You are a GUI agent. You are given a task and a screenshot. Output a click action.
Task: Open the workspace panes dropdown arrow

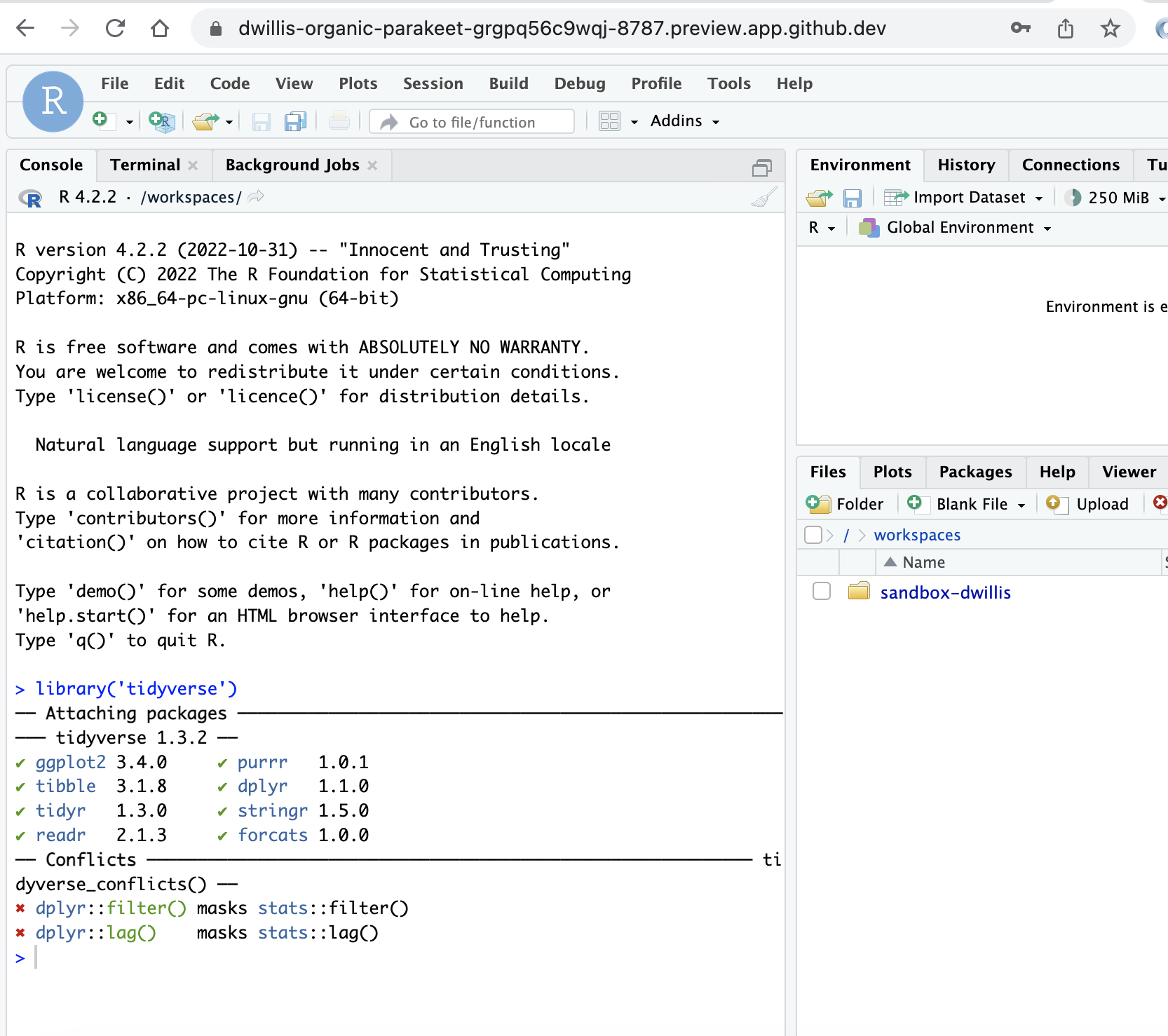pyautogui.click(x=634, y=122)
